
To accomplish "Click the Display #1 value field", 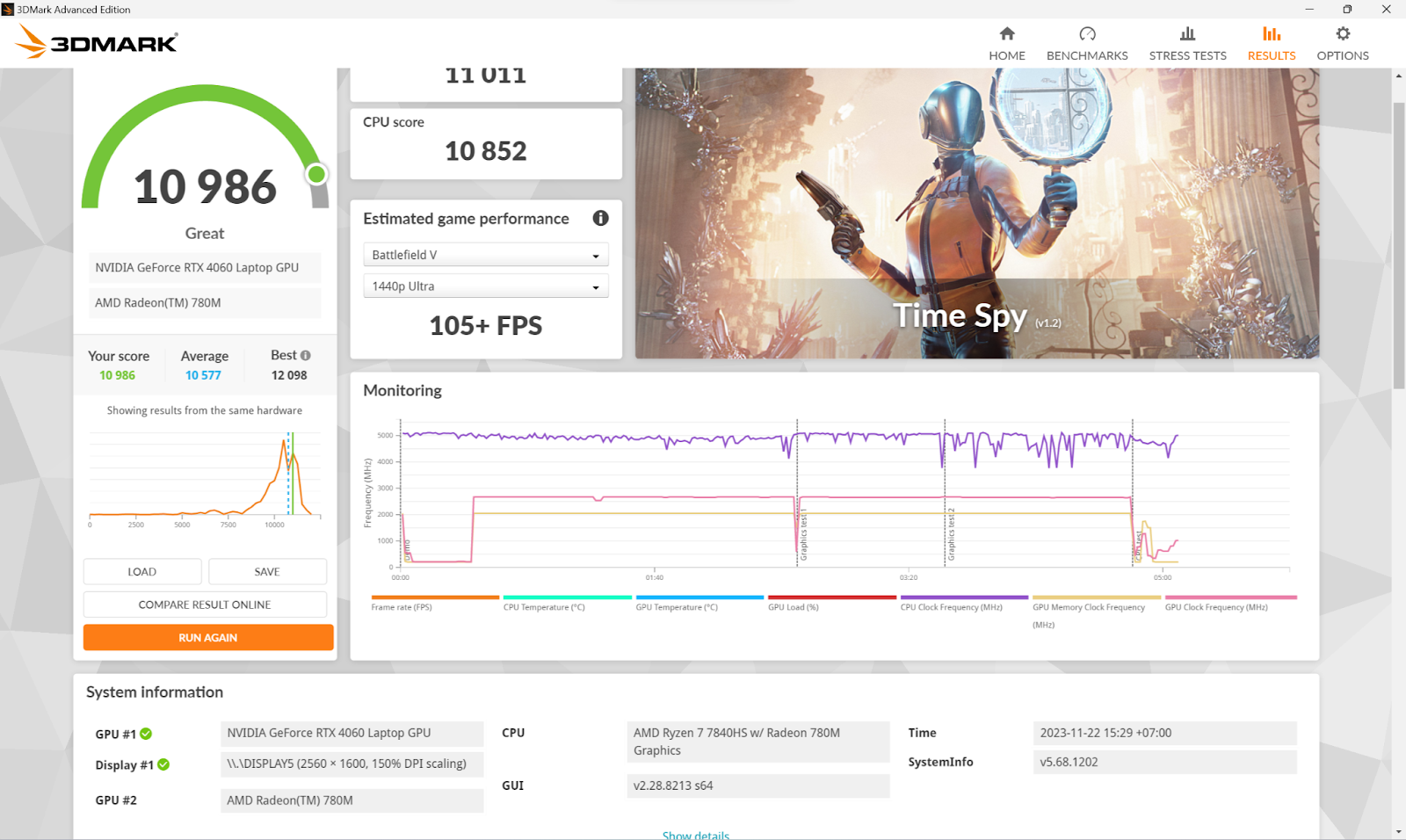I will coord(351,764).
